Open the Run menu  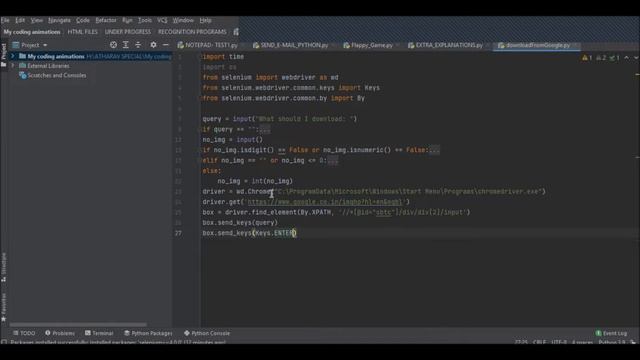(127, 20)
